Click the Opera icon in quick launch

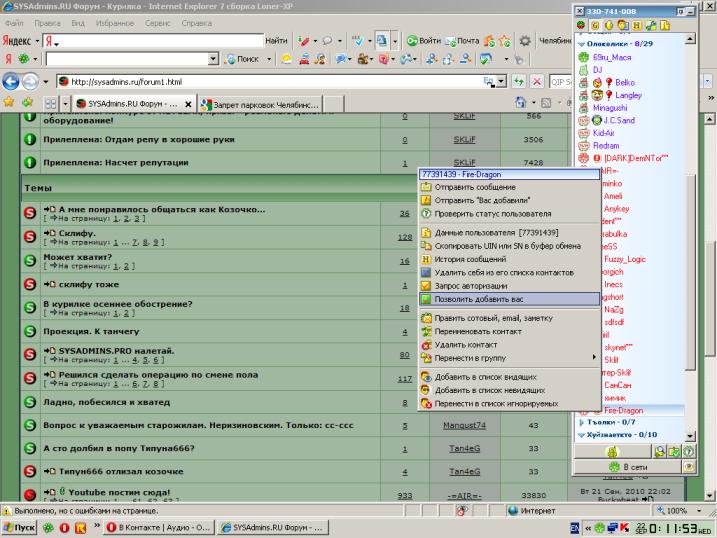click(x=64, y=528)
